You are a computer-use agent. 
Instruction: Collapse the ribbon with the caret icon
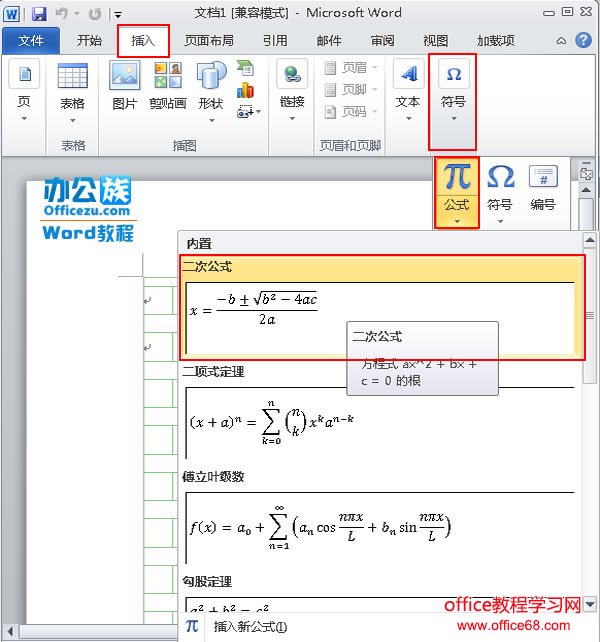point(561,41)
